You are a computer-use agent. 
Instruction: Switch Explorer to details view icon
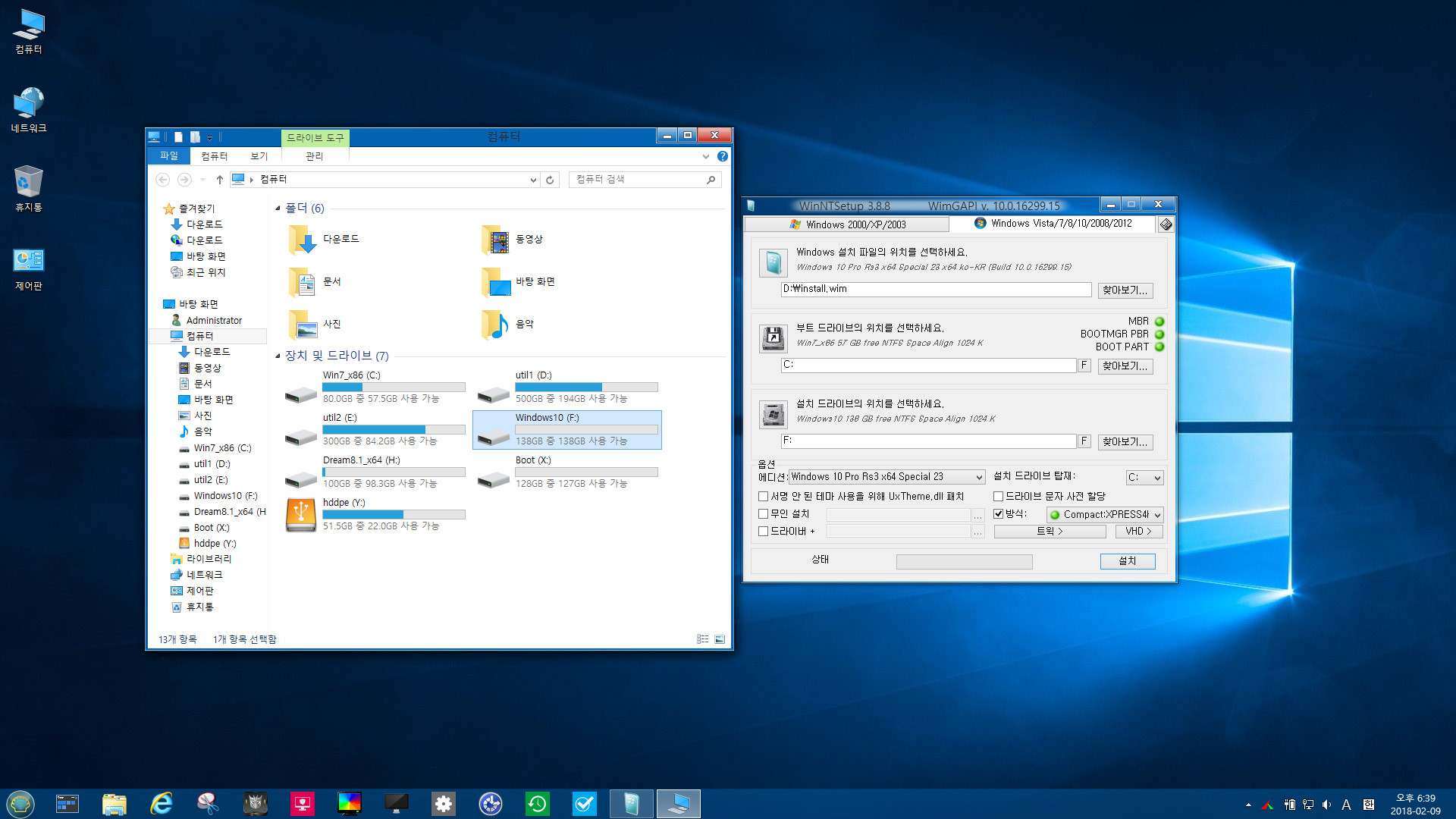click(703, 639)
